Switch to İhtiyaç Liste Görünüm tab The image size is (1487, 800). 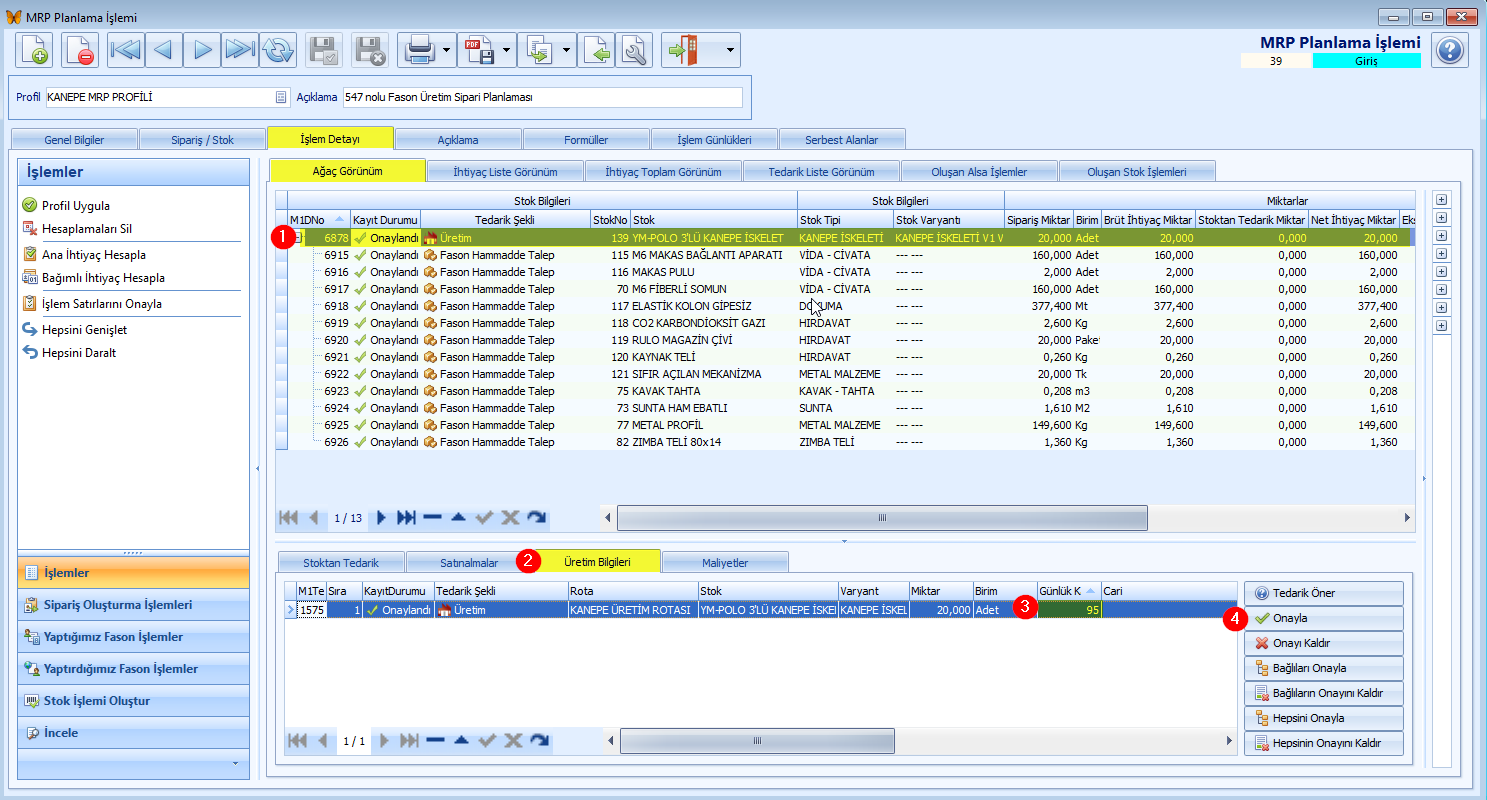point(505,171)
